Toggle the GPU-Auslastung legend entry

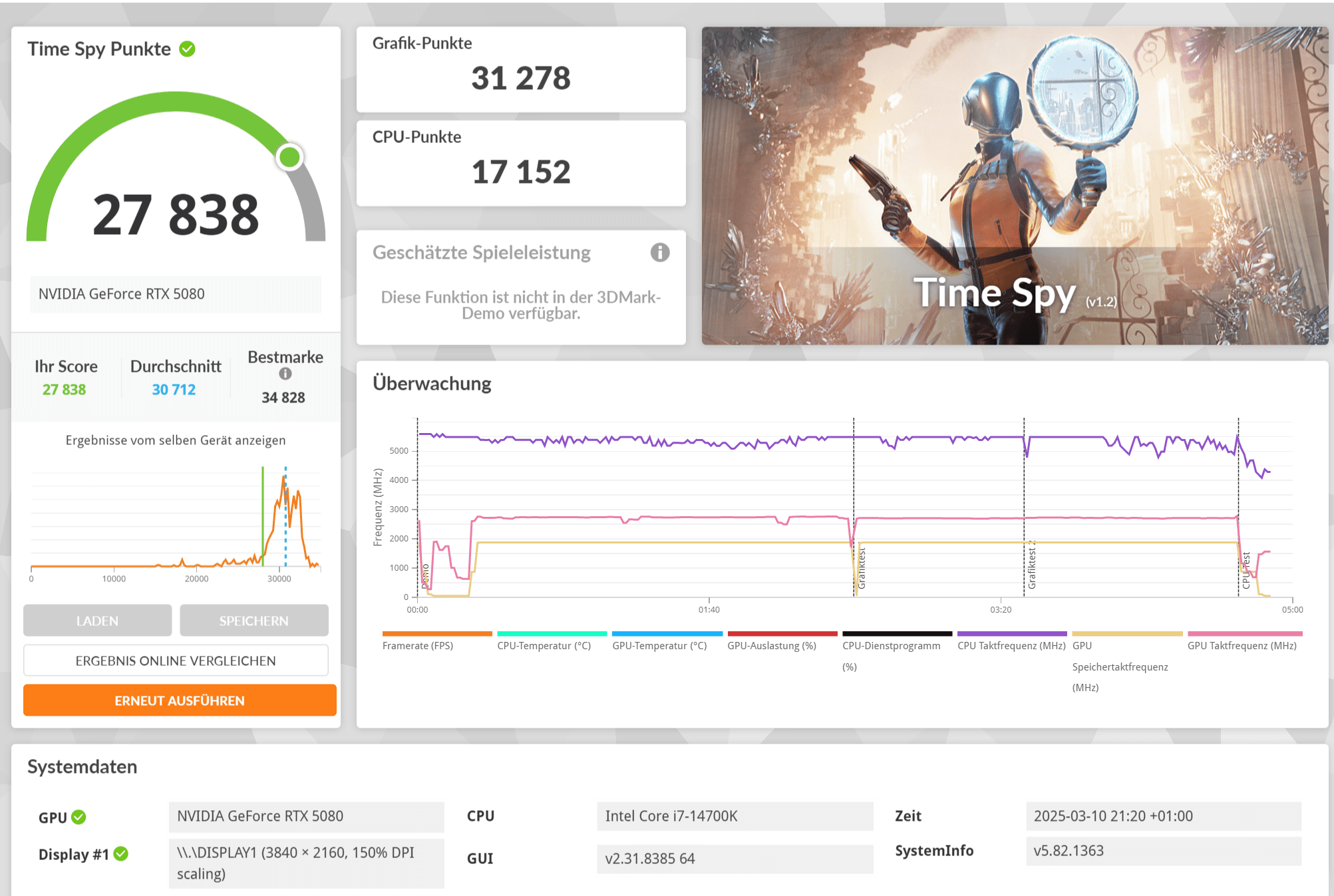click(x=771, y=645)
